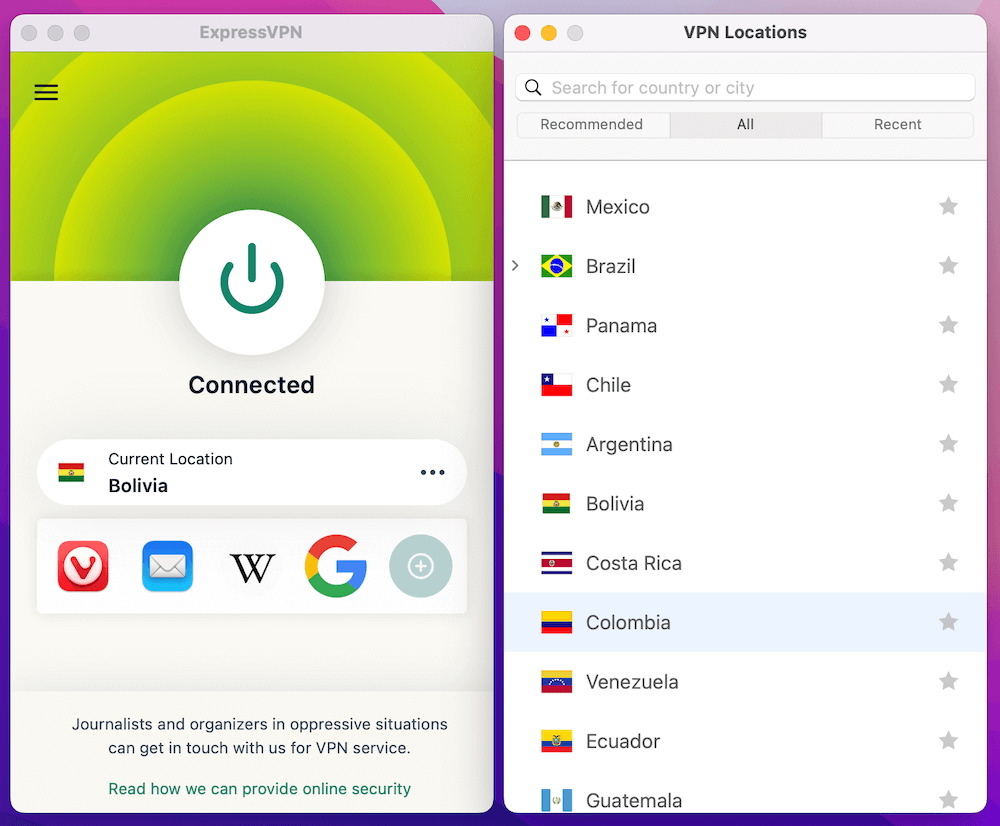Favorite Mexico with its star

click(948, 206)
